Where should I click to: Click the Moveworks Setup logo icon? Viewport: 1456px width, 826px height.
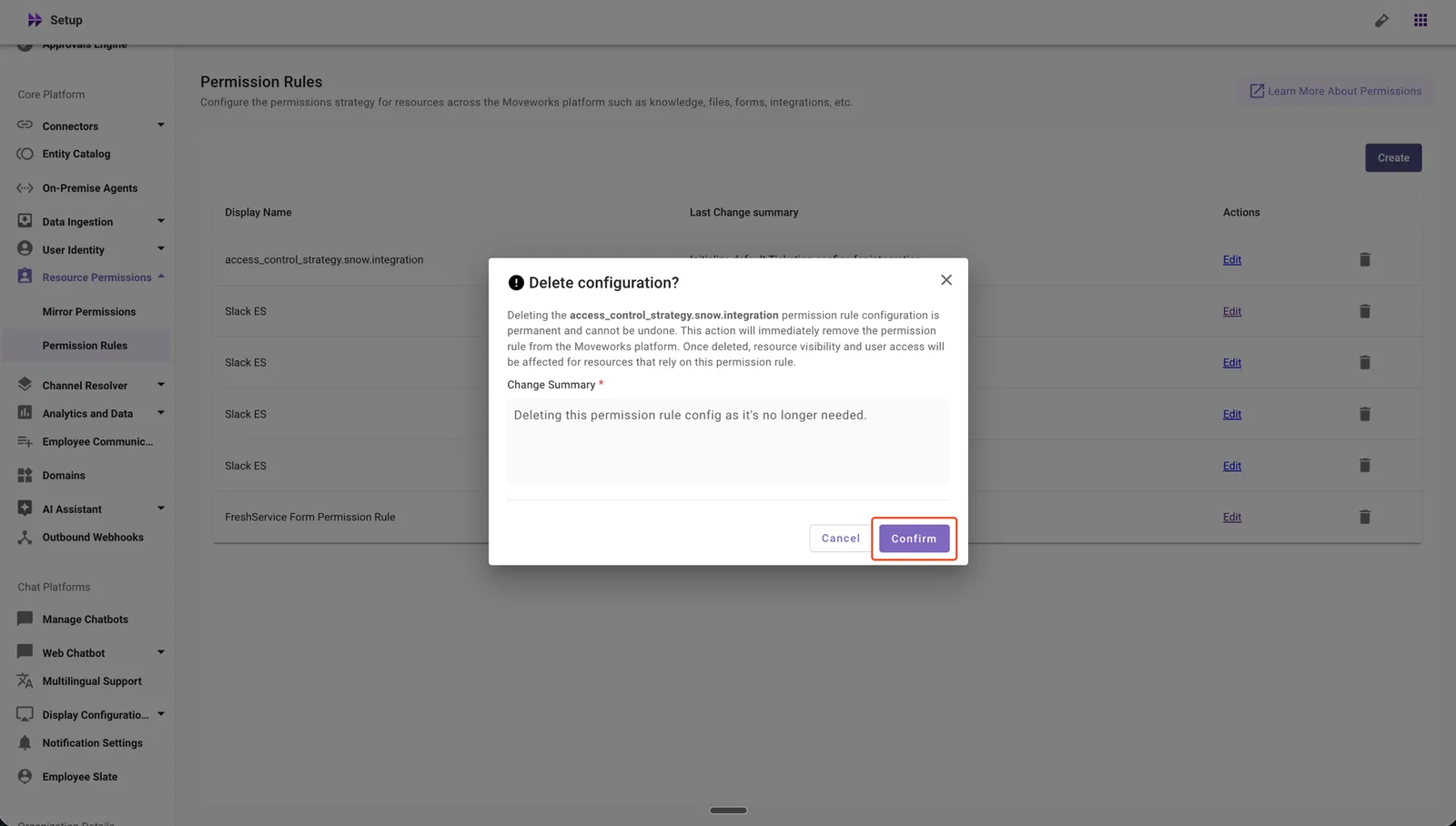(x=35, y=20)
